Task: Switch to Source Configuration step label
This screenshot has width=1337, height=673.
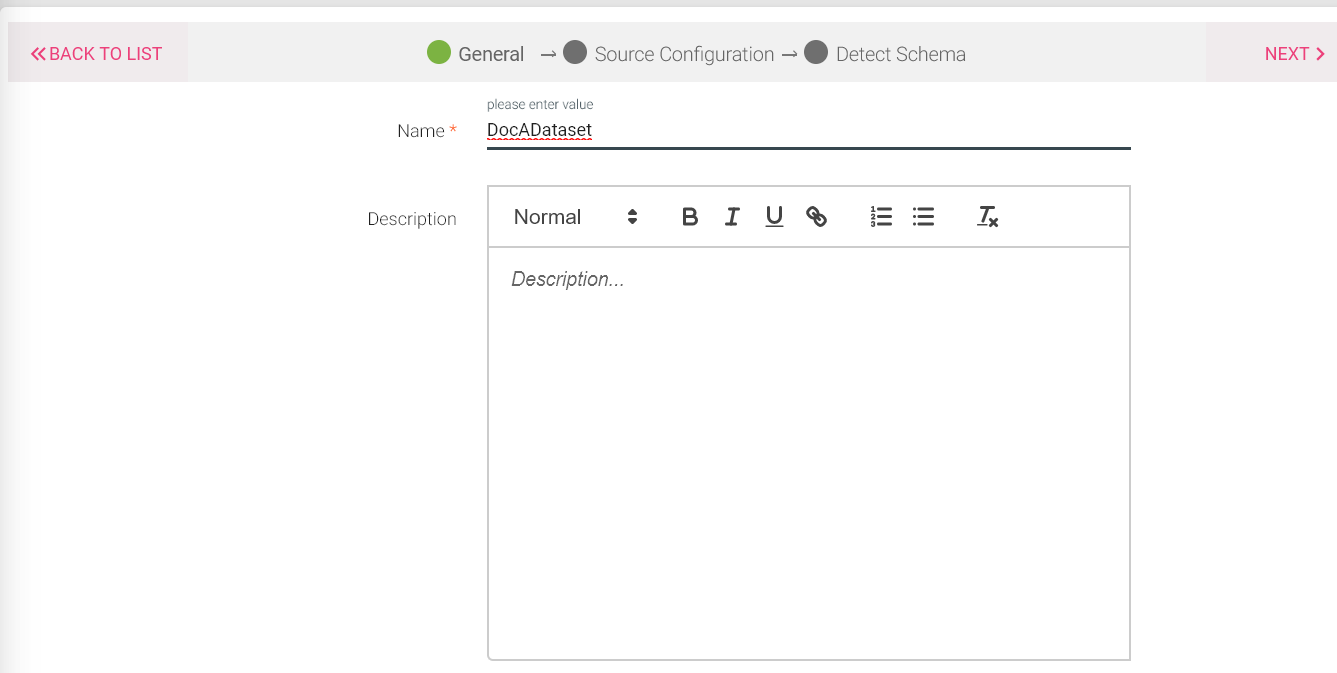Action: pyautogui.click(x=684, y=54)
